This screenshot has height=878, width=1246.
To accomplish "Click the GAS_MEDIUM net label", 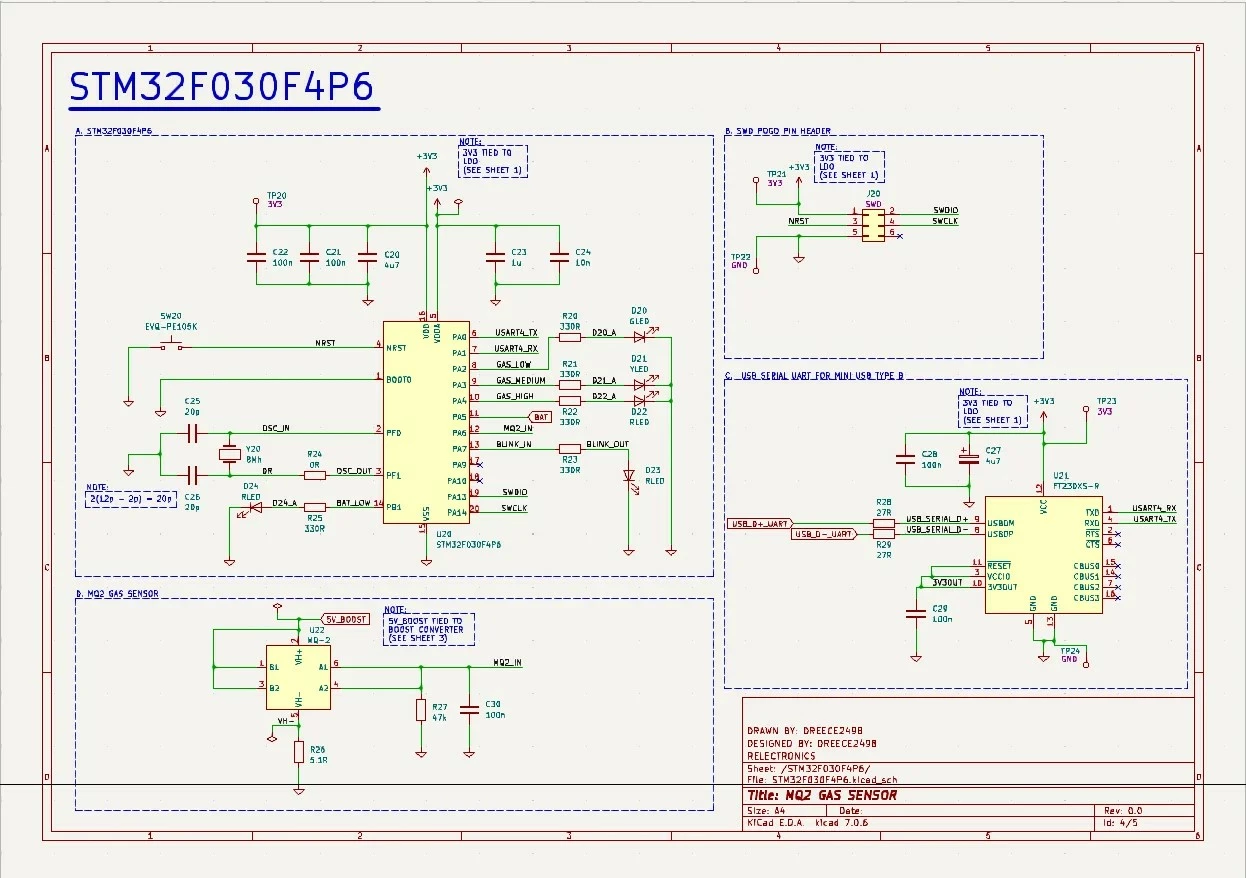I will (521, 381).
